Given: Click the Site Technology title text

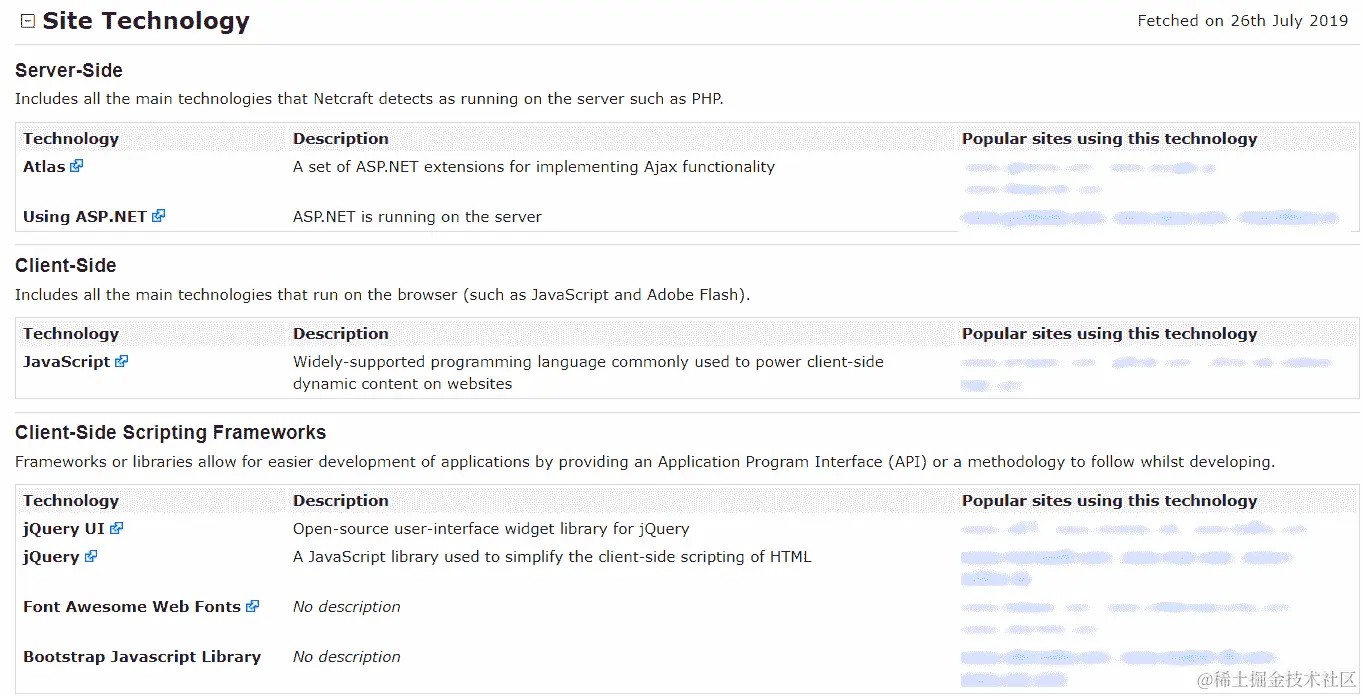Looking at the screenshot, I should click(x=146, y=21).
